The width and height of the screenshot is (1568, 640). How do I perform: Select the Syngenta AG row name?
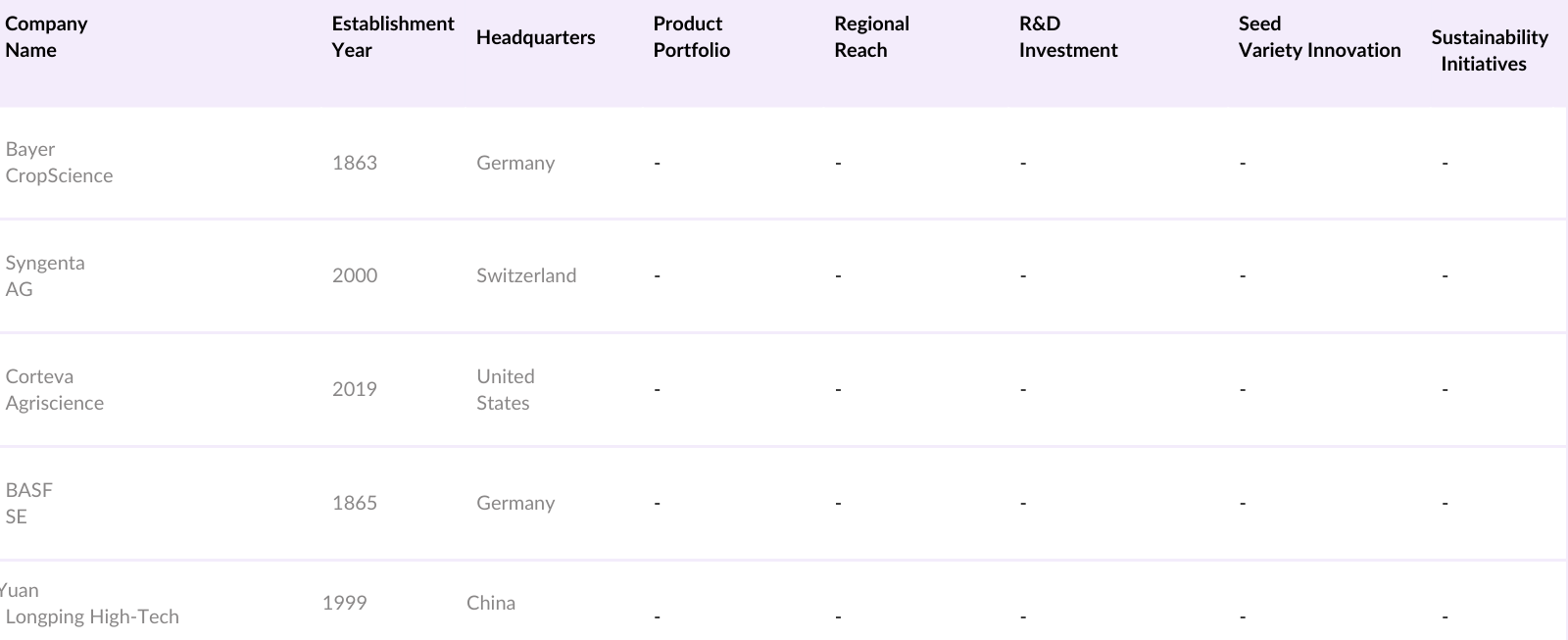point(45,275)
